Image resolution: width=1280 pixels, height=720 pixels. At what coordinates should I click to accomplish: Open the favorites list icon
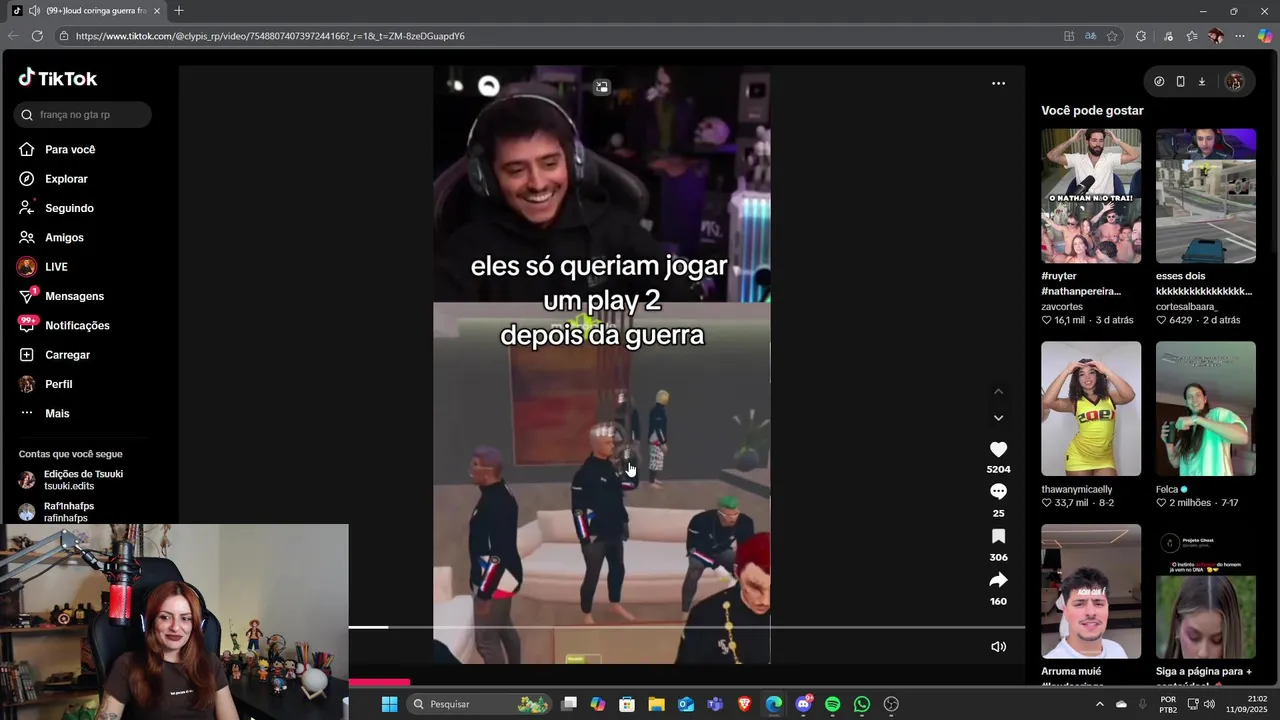pyautogui.click(x=1192, y=36)
